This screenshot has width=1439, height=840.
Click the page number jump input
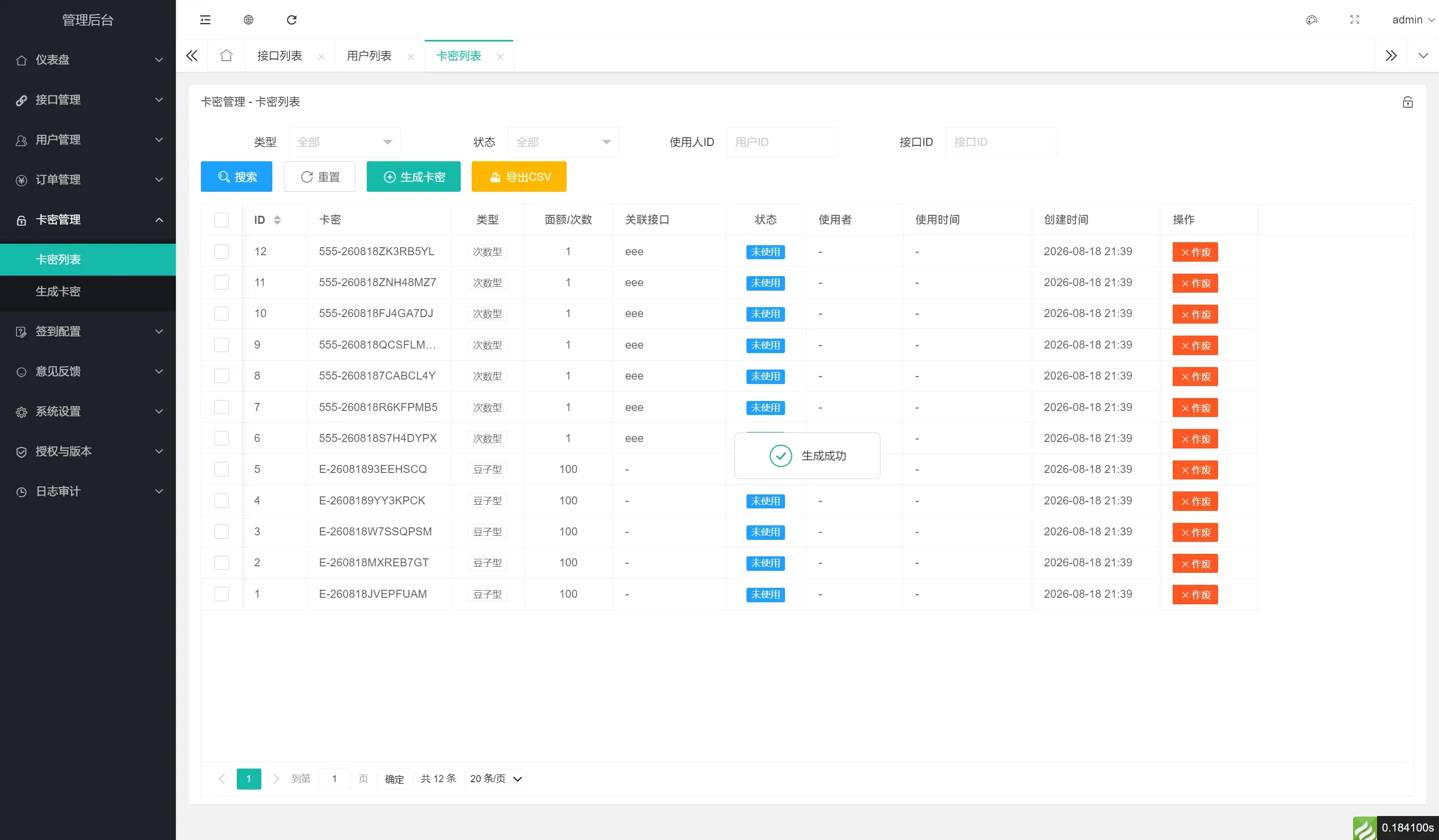[335, 779]
